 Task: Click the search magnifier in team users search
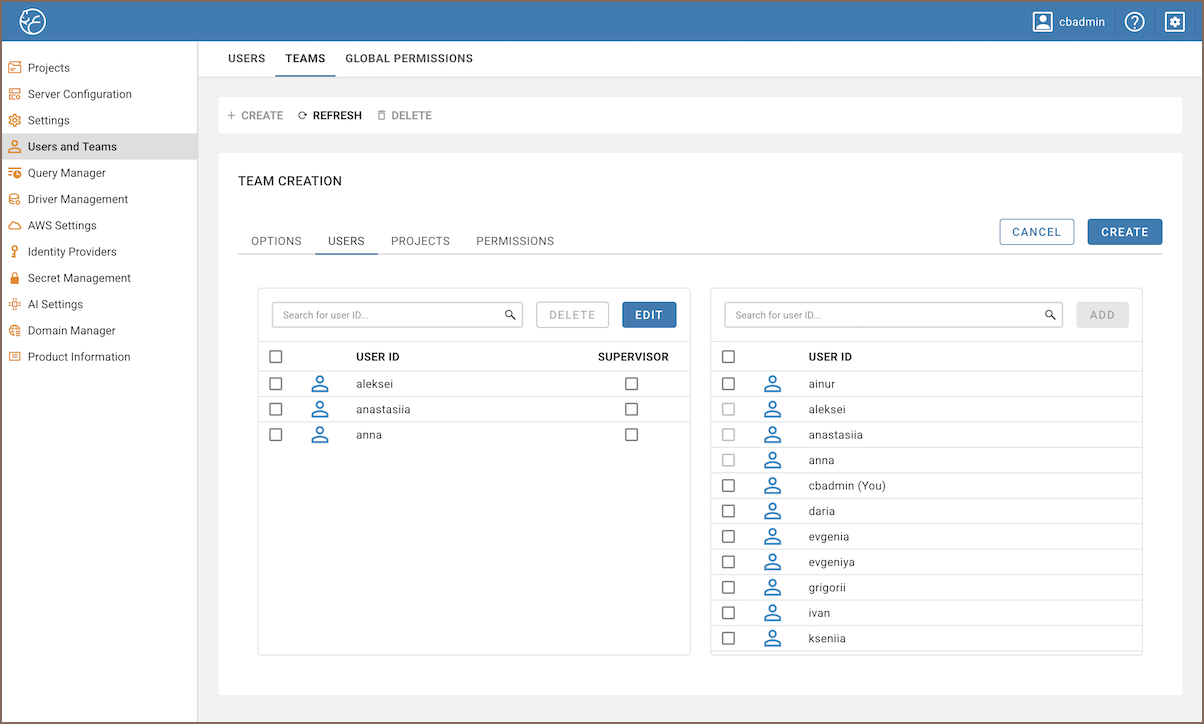(x=510, y=315)
